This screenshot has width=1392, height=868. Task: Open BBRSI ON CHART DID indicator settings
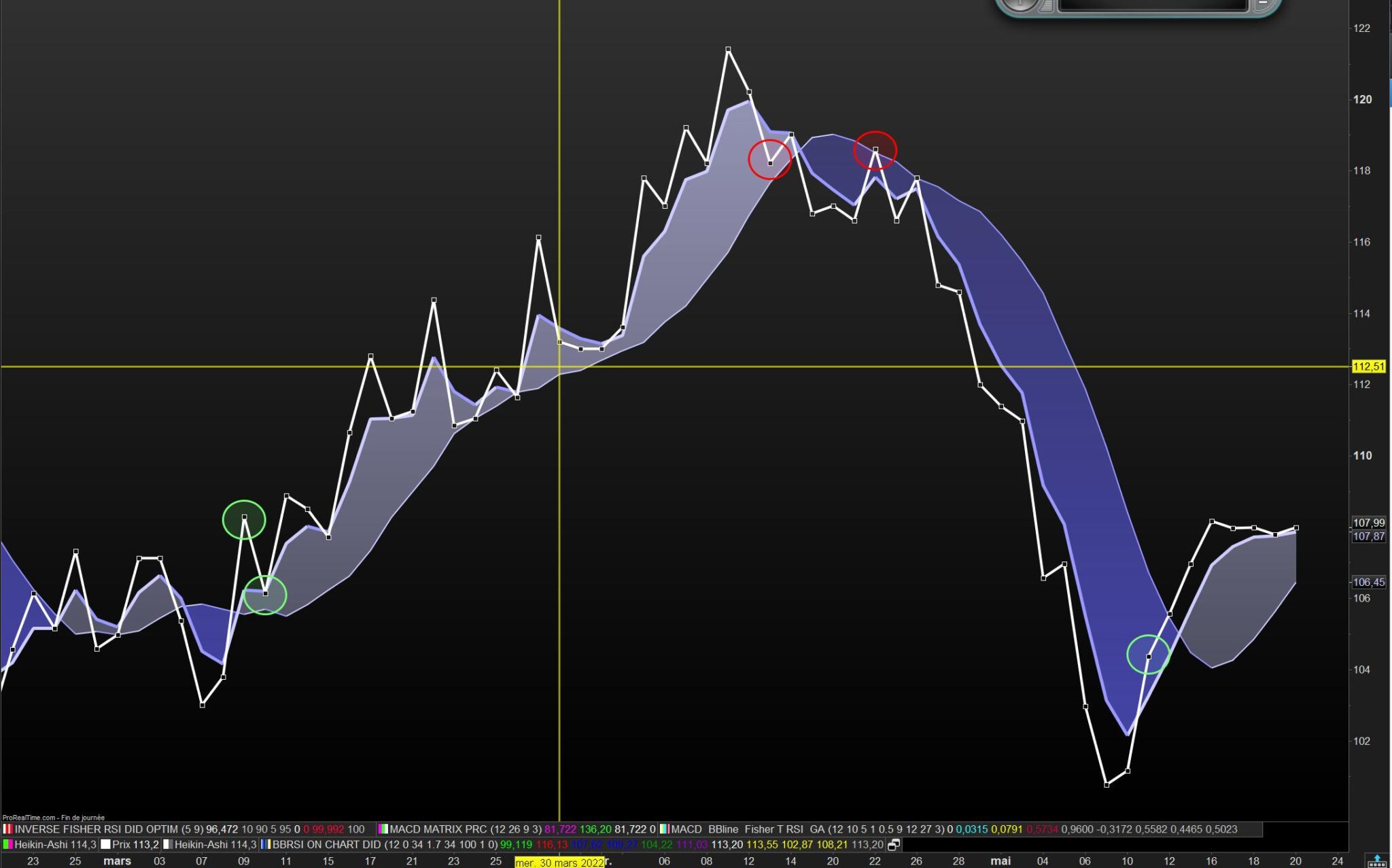pos(326,845)
